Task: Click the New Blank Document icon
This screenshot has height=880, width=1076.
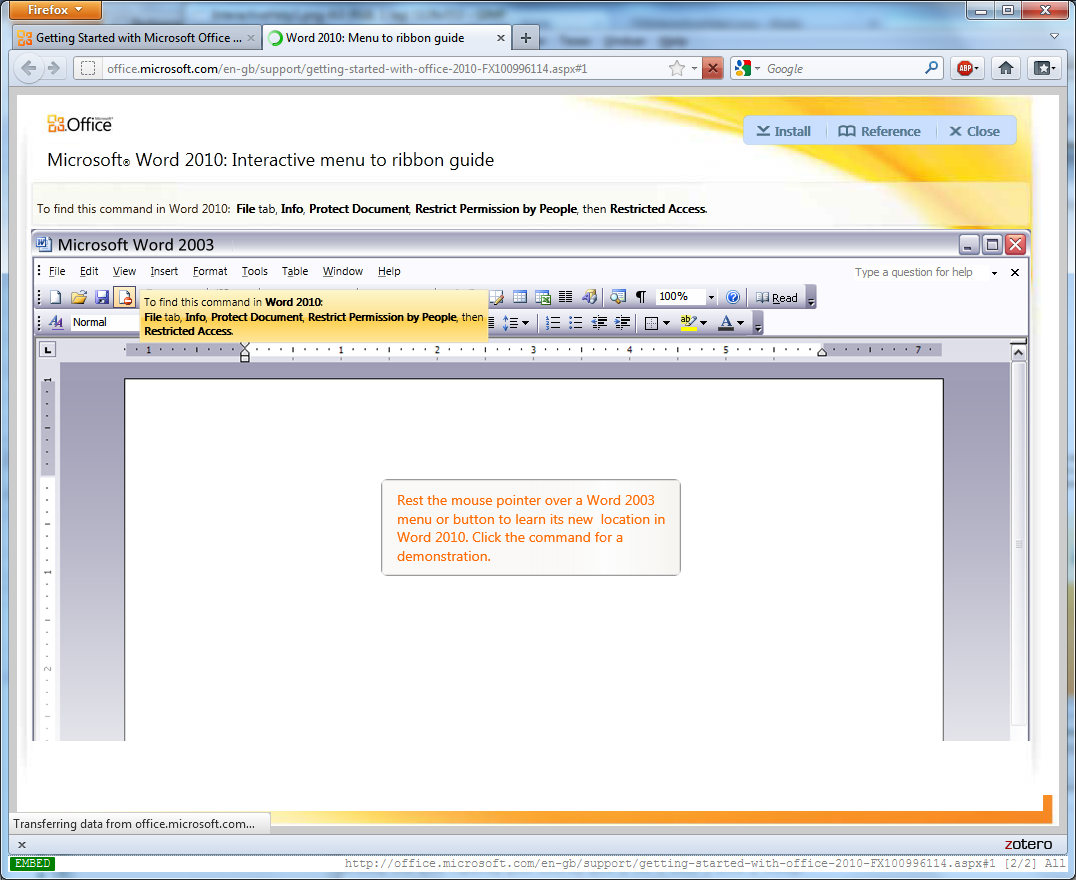Action: coord(56,297)
